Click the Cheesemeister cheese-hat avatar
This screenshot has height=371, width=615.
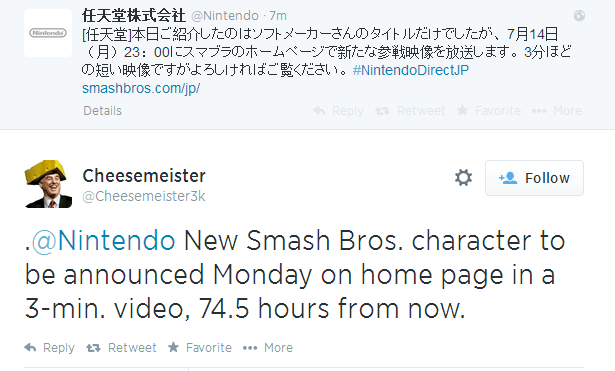pos(48,184)
